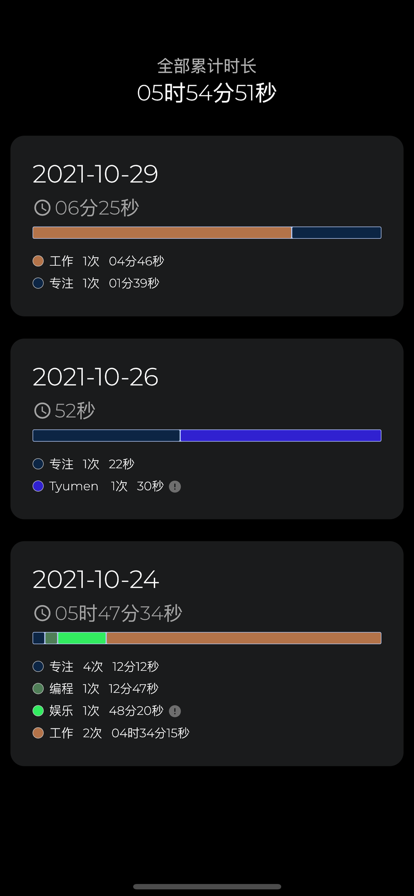Click the dark blue 专注 dot in 2021-10-29 card
Viewport: 414px width, 896px height.
(38, 283)
